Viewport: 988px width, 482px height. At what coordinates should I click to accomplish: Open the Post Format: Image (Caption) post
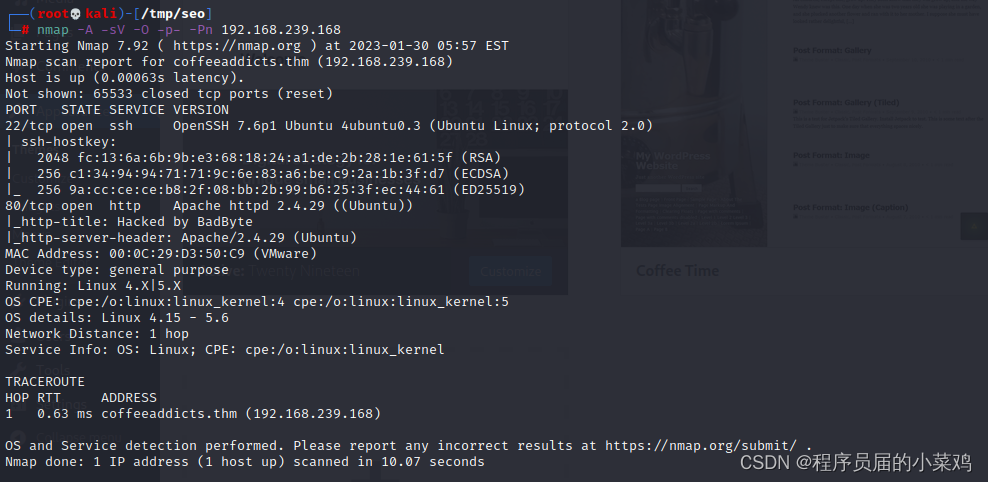848,209
